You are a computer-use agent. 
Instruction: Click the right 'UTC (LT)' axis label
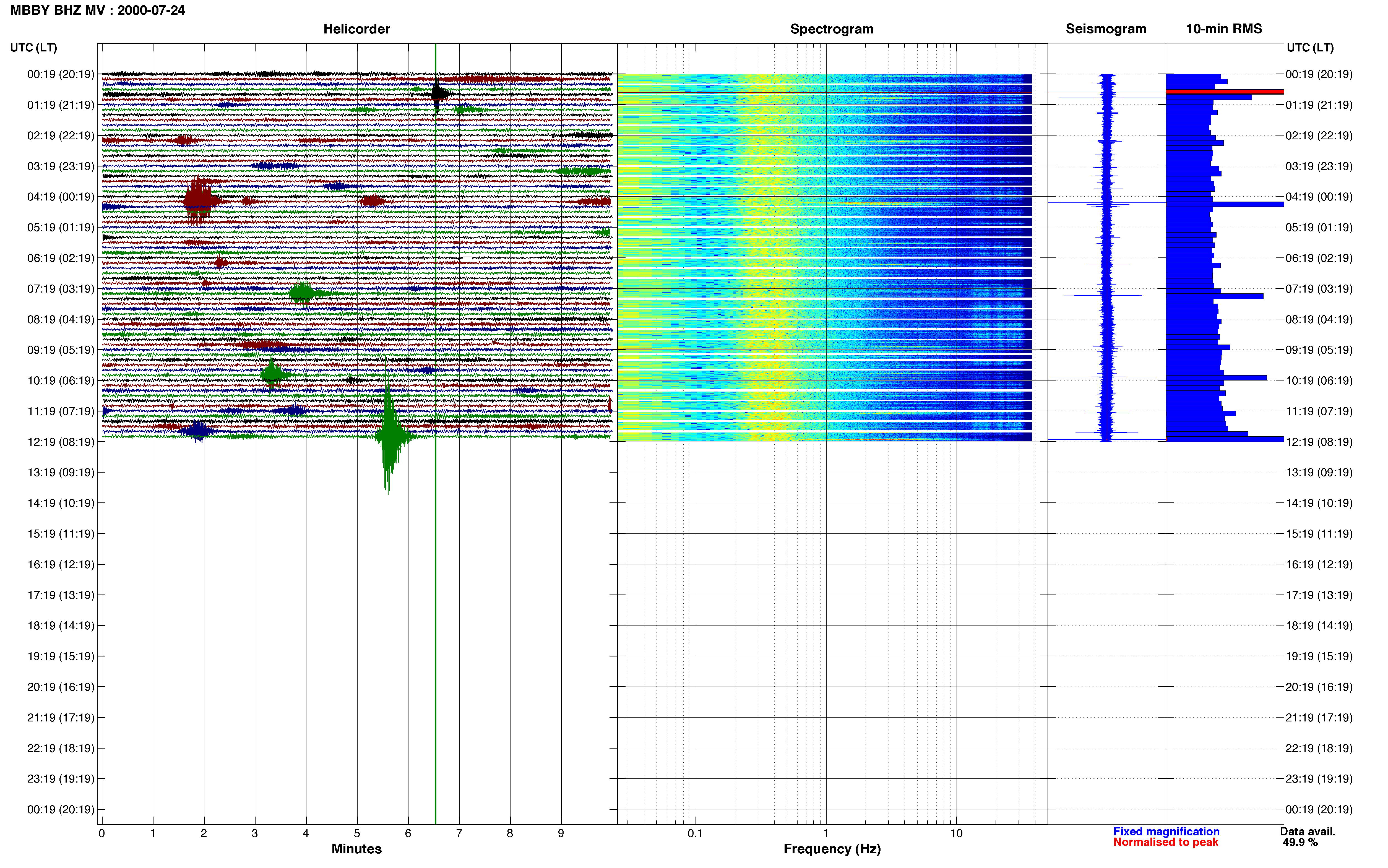[x=1310, y=48]
